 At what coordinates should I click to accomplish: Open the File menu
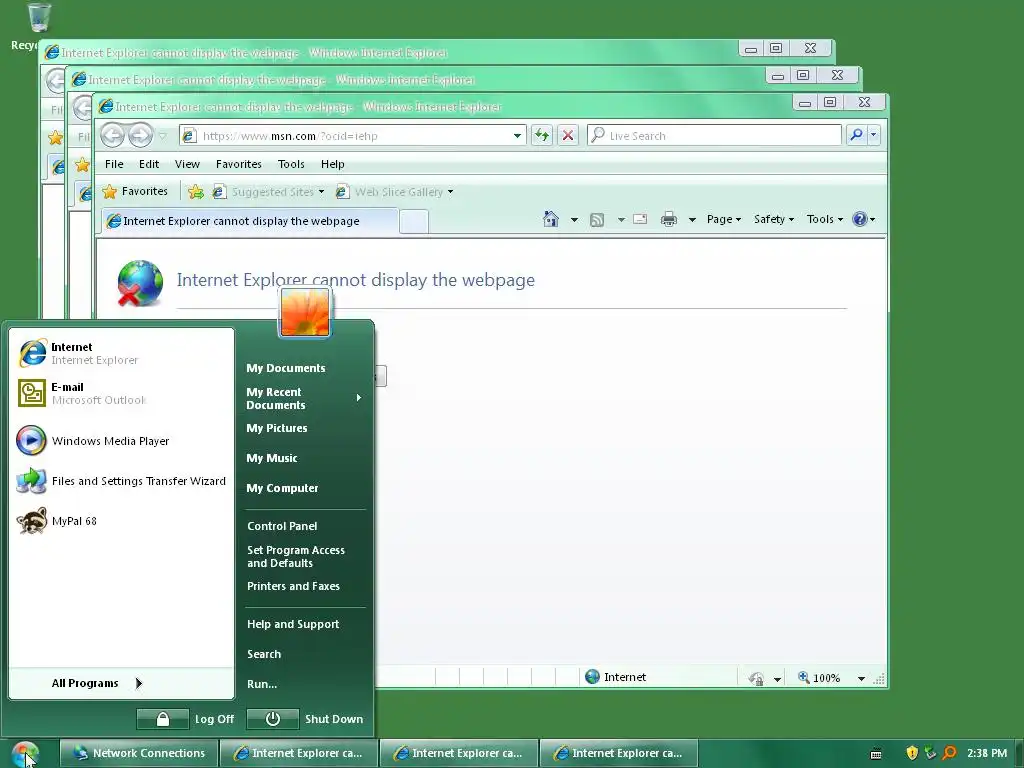[114, 164]
